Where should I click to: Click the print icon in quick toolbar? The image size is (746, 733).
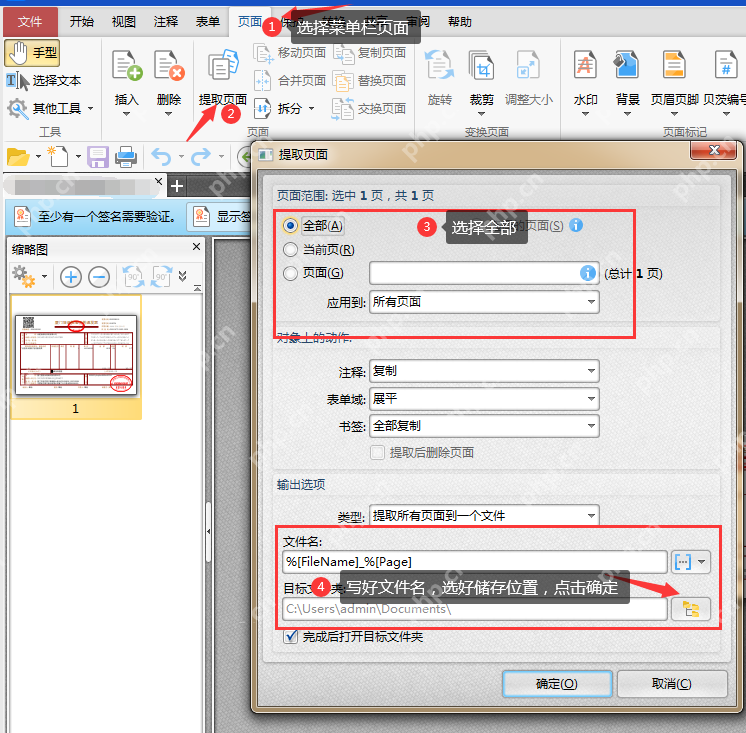[126, 156]
